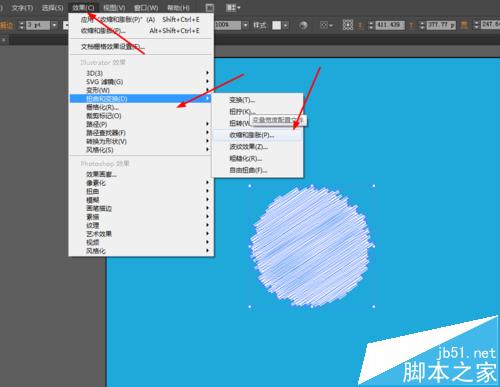Click the stroke weight stepper arrows

coord(22,25)
